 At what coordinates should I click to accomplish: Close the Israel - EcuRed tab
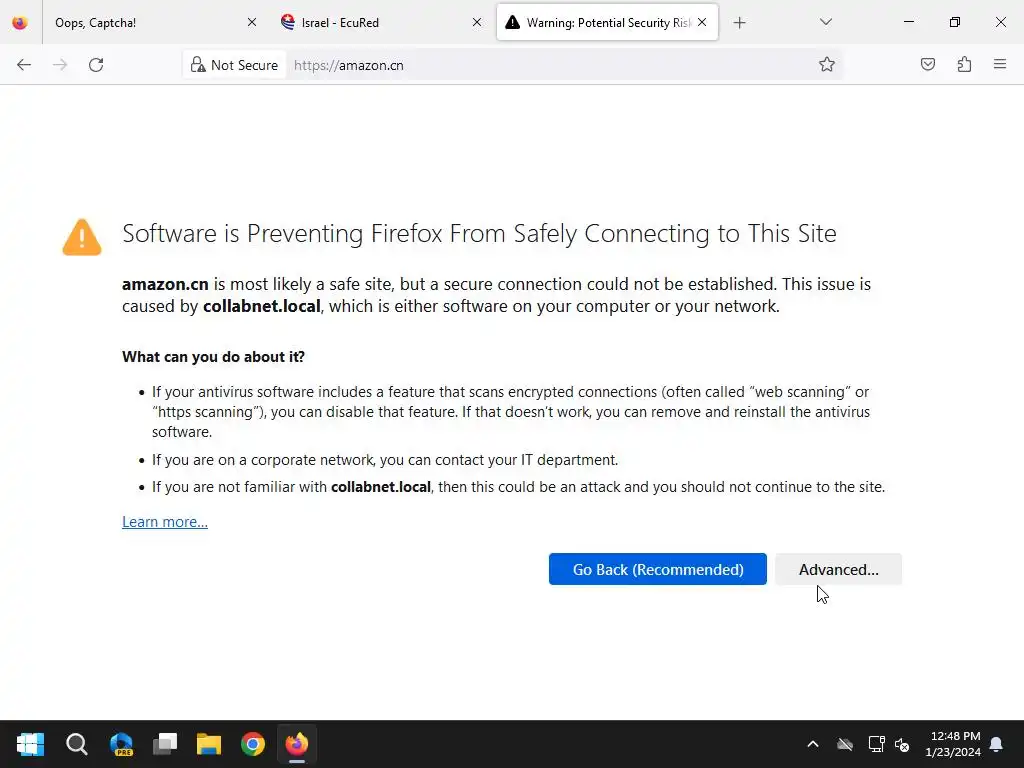477,22
